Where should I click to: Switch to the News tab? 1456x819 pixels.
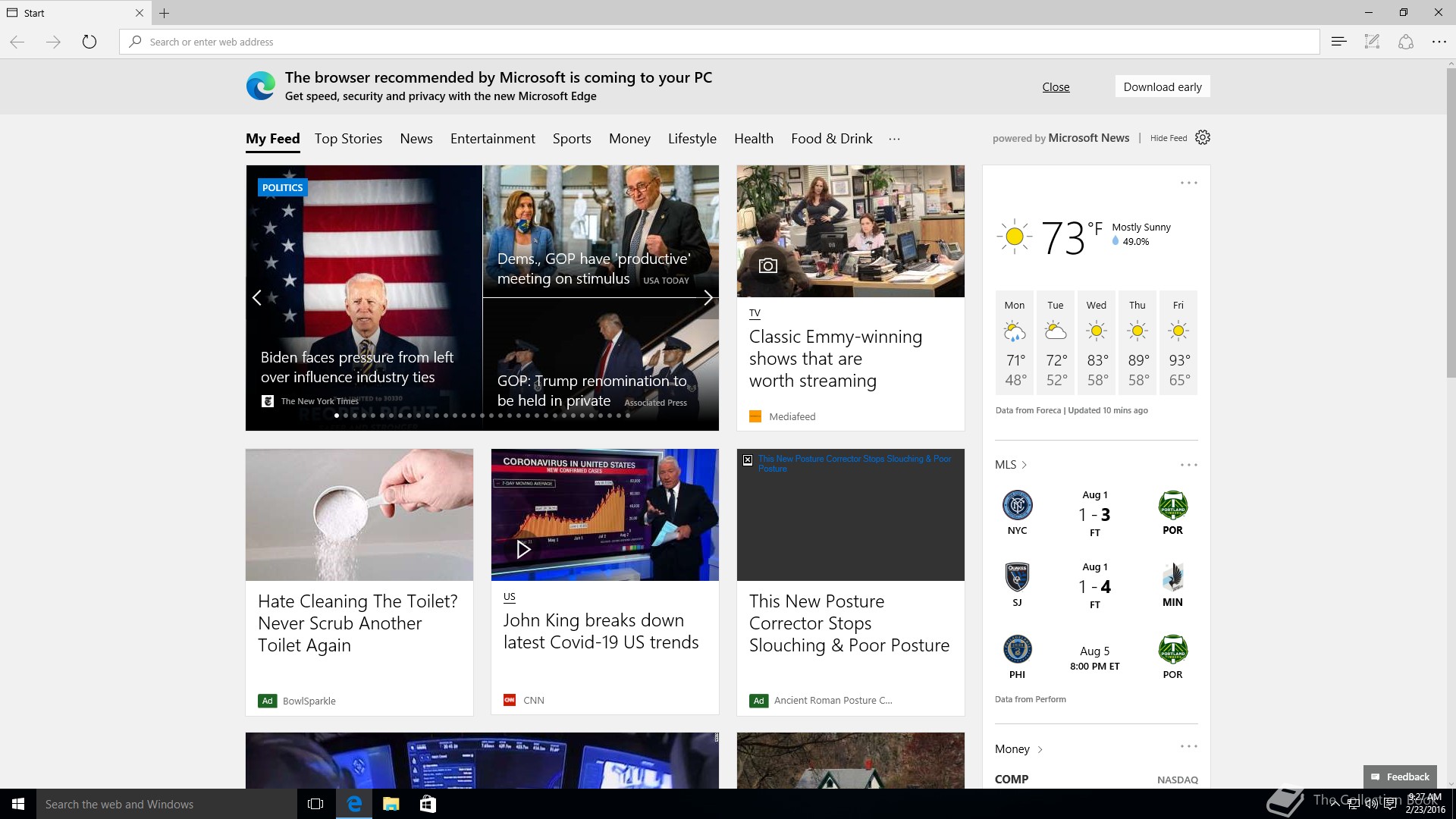coord(416,139)
